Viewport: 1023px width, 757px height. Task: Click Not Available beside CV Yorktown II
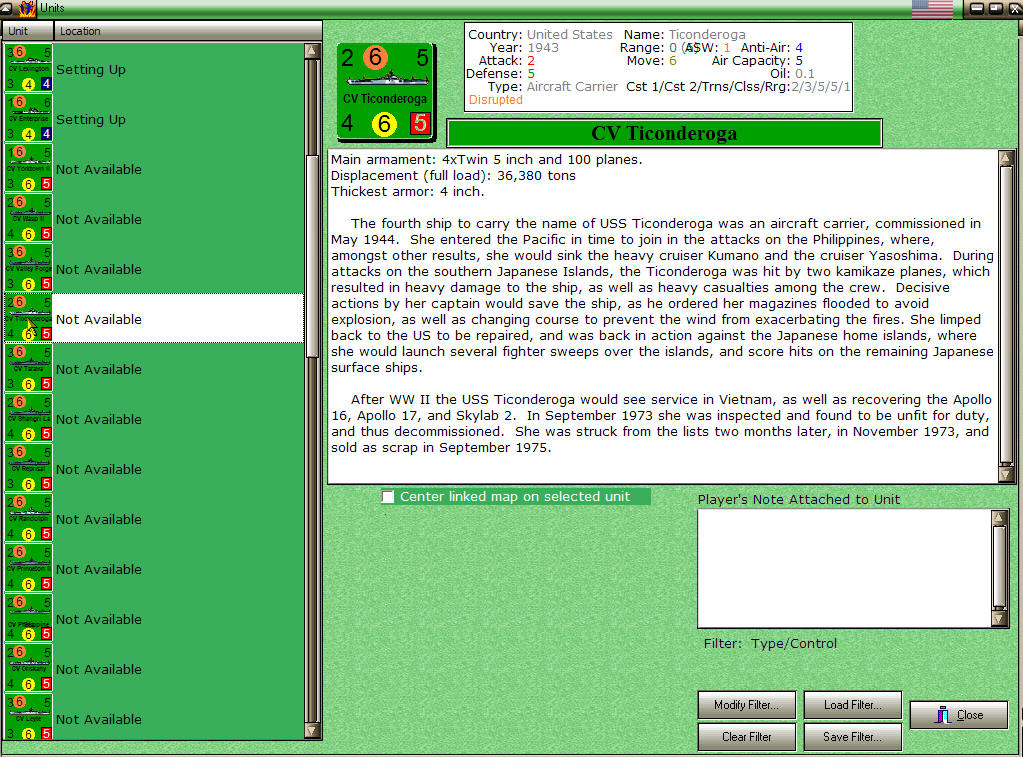(x=99, y=169)
